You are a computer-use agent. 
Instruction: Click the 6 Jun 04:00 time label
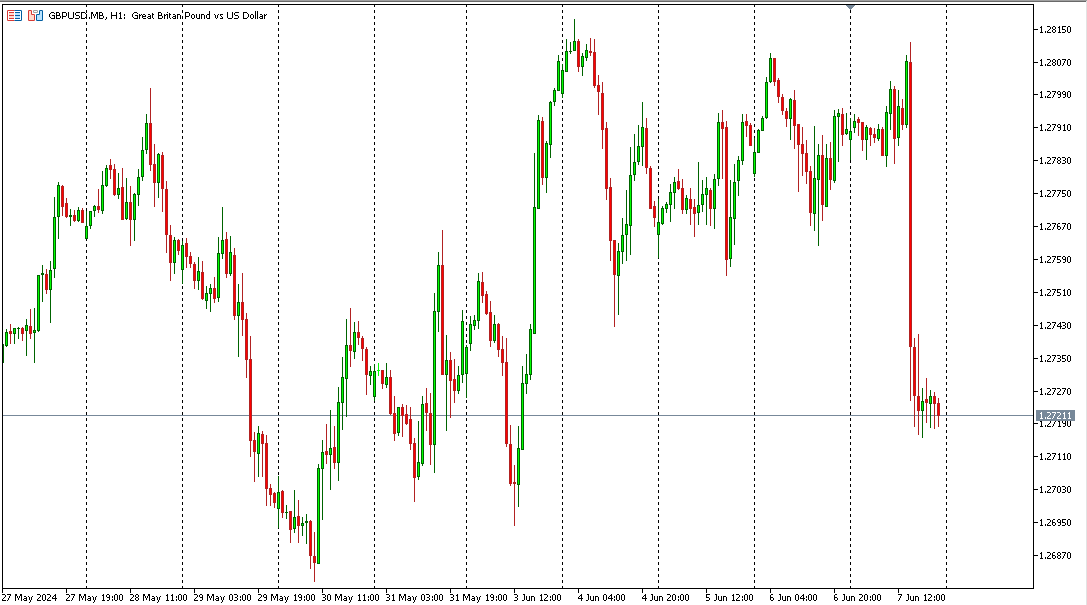coord(793,597)
